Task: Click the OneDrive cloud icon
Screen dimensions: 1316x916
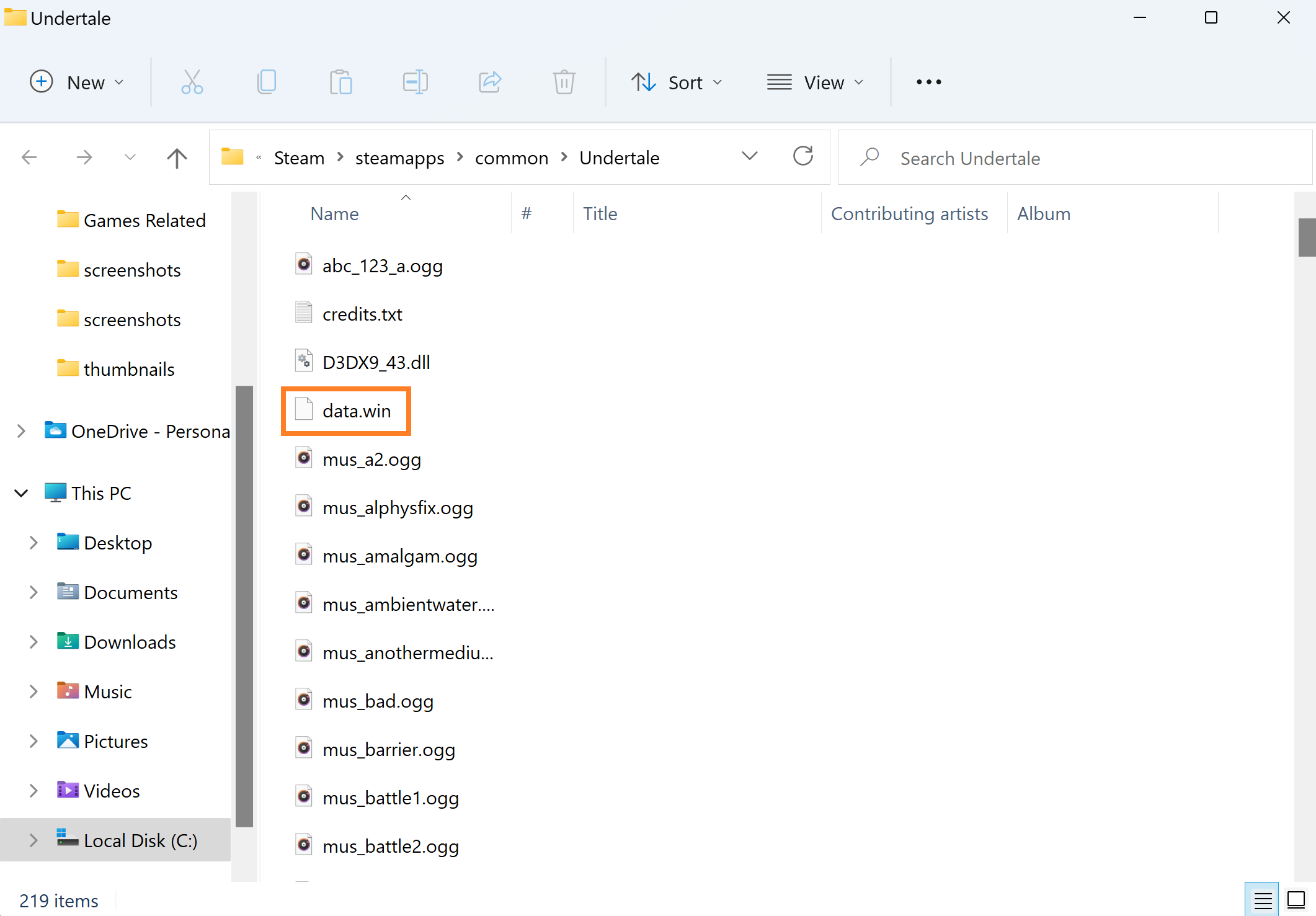Action: pos(55,430)
